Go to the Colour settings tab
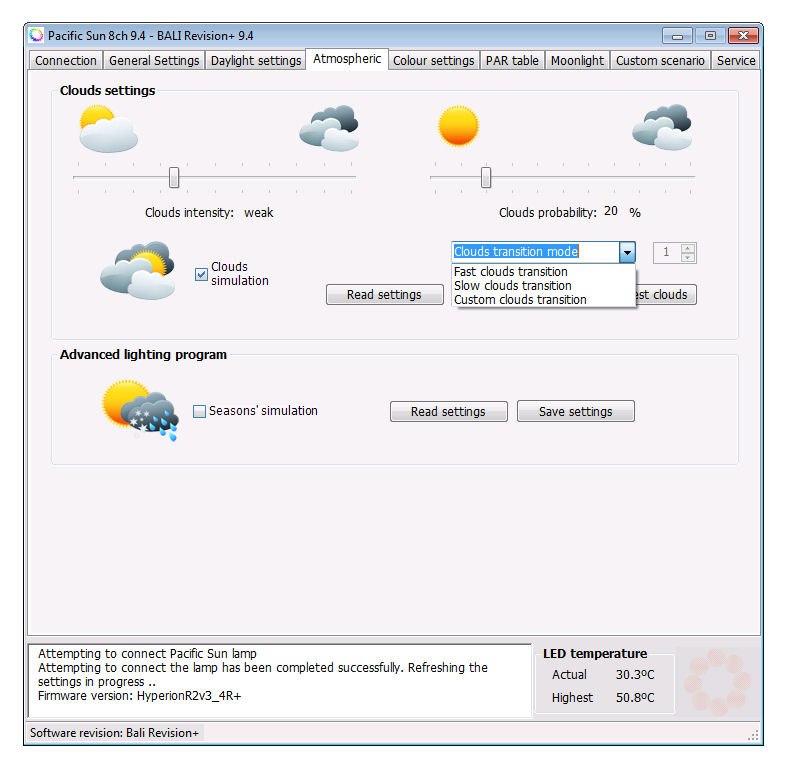Viewport: 786px width, 770px height. point(434,61)
